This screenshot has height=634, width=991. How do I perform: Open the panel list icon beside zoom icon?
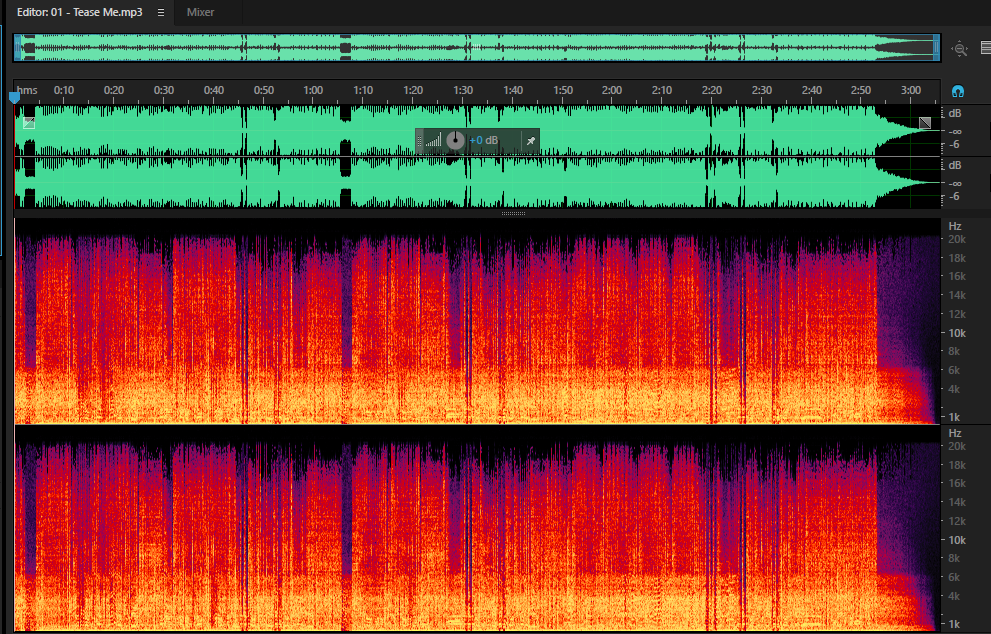click(x=985, y=47)
